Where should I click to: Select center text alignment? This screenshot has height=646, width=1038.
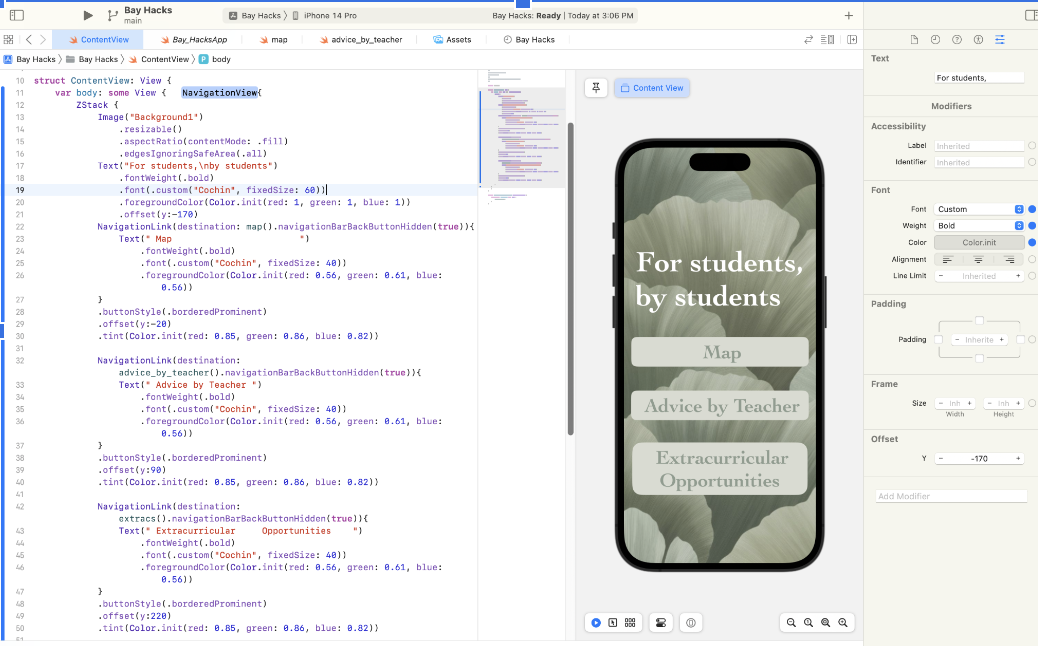pos(978,259)
